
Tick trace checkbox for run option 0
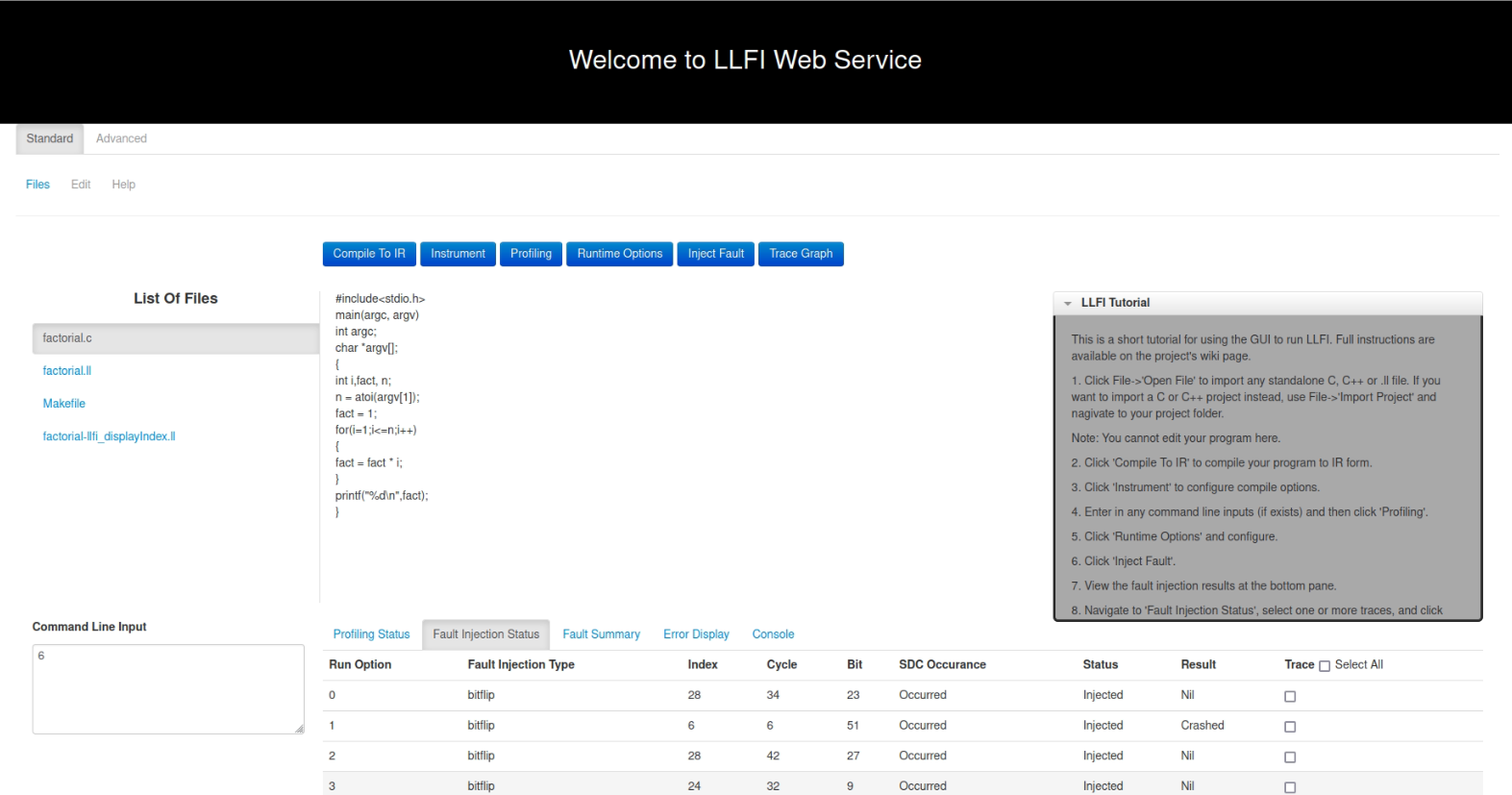coord(1290,696)
